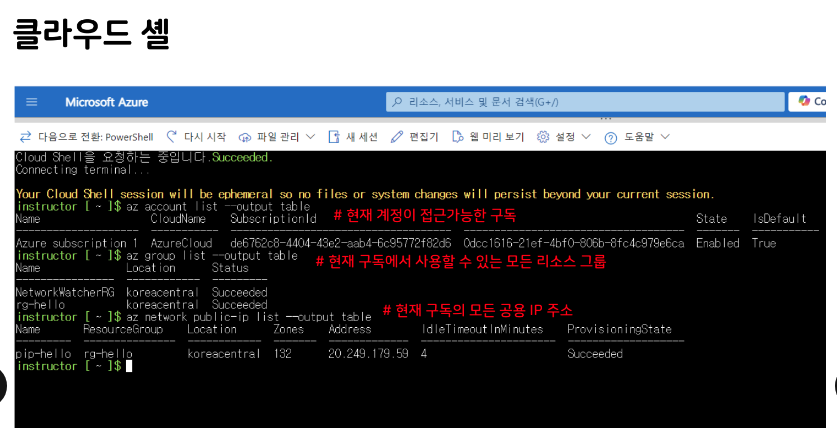Click the settings gear icon
The height and width of the screenshot is (444, 837).
click(543, 137)
